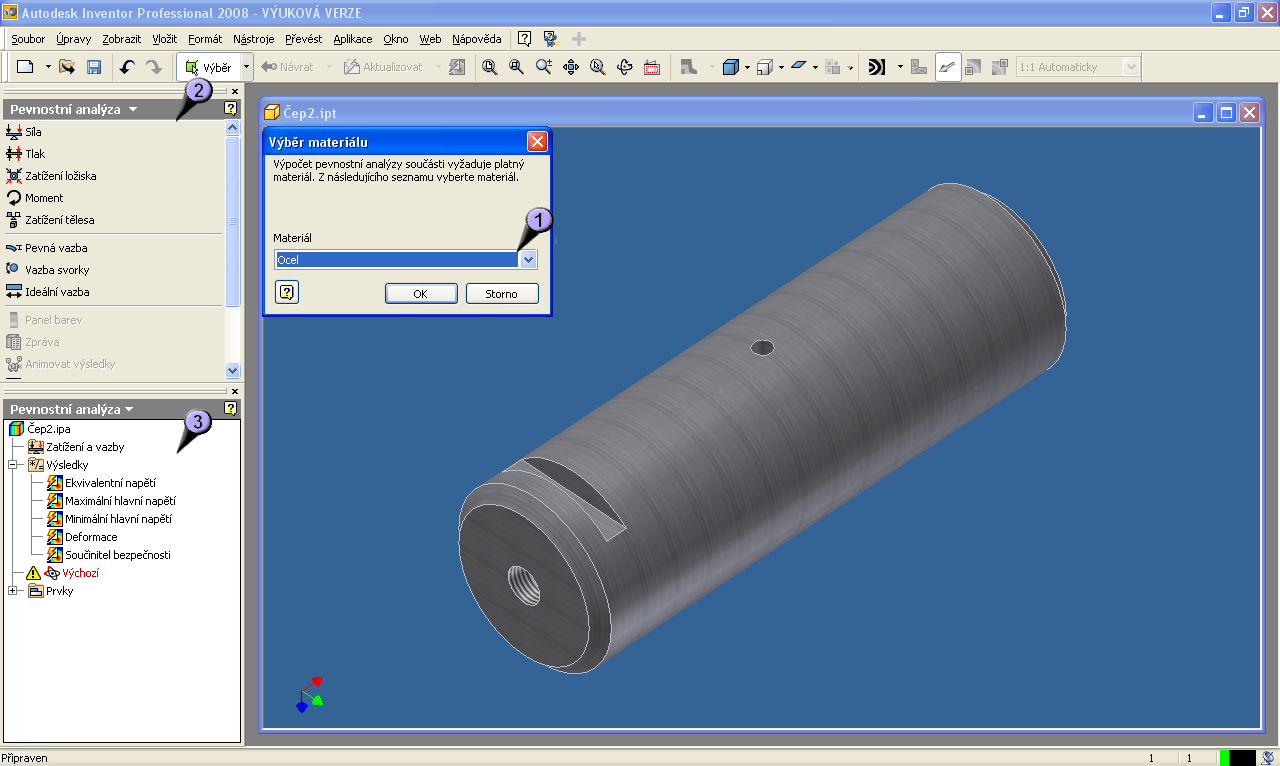Image resolution: width=1280 pixels, height=766 pixels.
Task: Select the Síla (Force) load tool
Action: tap(33, 132)
